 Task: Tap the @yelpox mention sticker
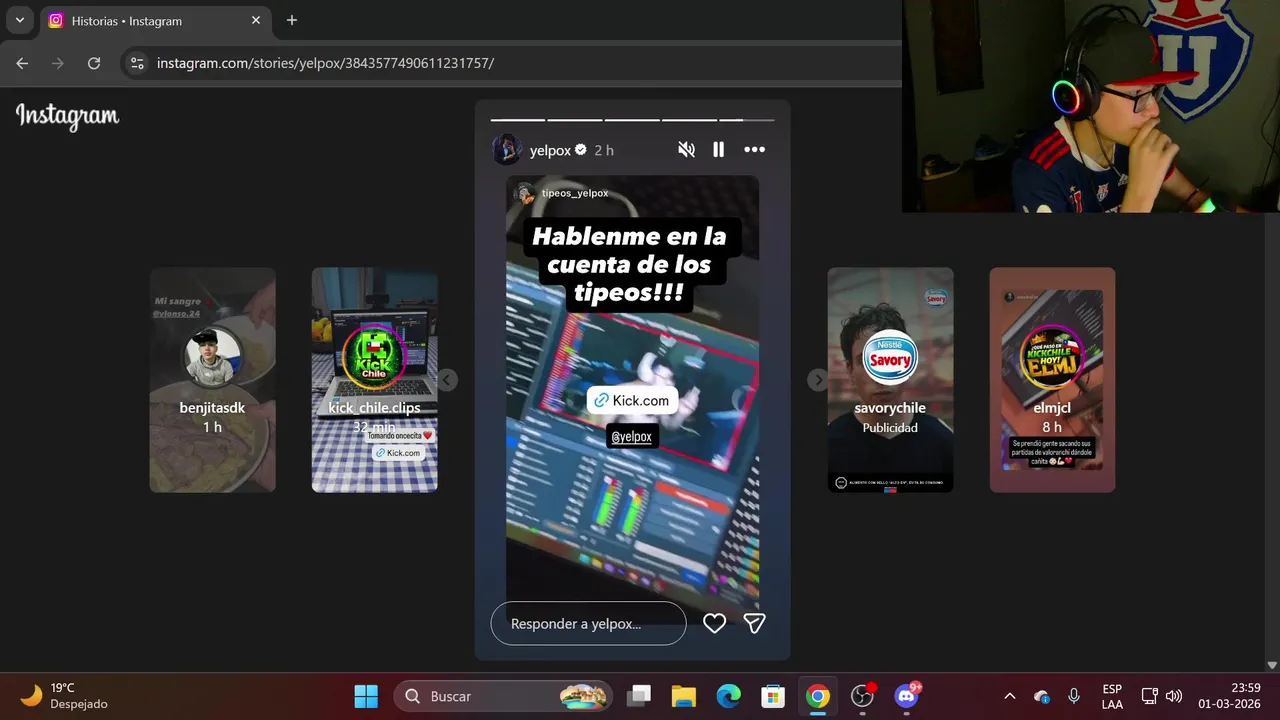coord(632,437)
